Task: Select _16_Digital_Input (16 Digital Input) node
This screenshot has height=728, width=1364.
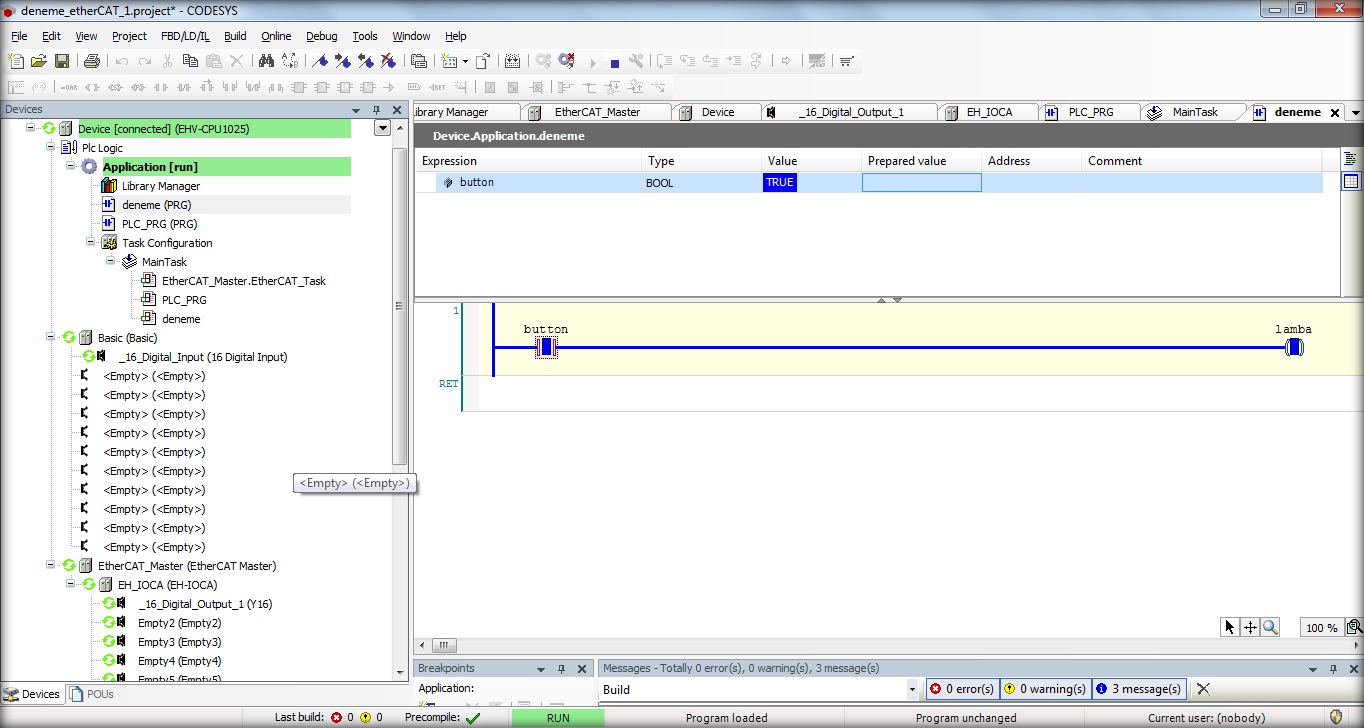Action: click(x=202, y=357)
